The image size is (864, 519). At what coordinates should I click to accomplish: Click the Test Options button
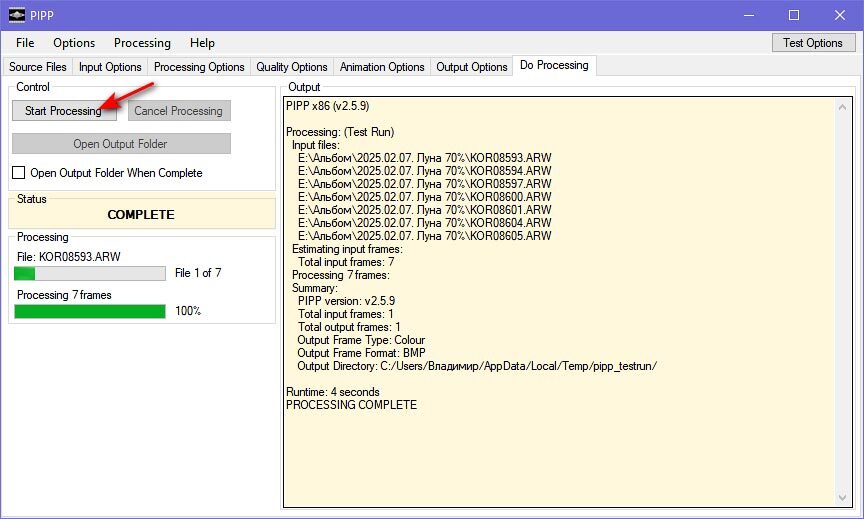pyautogui.click(x=813, y=43)
